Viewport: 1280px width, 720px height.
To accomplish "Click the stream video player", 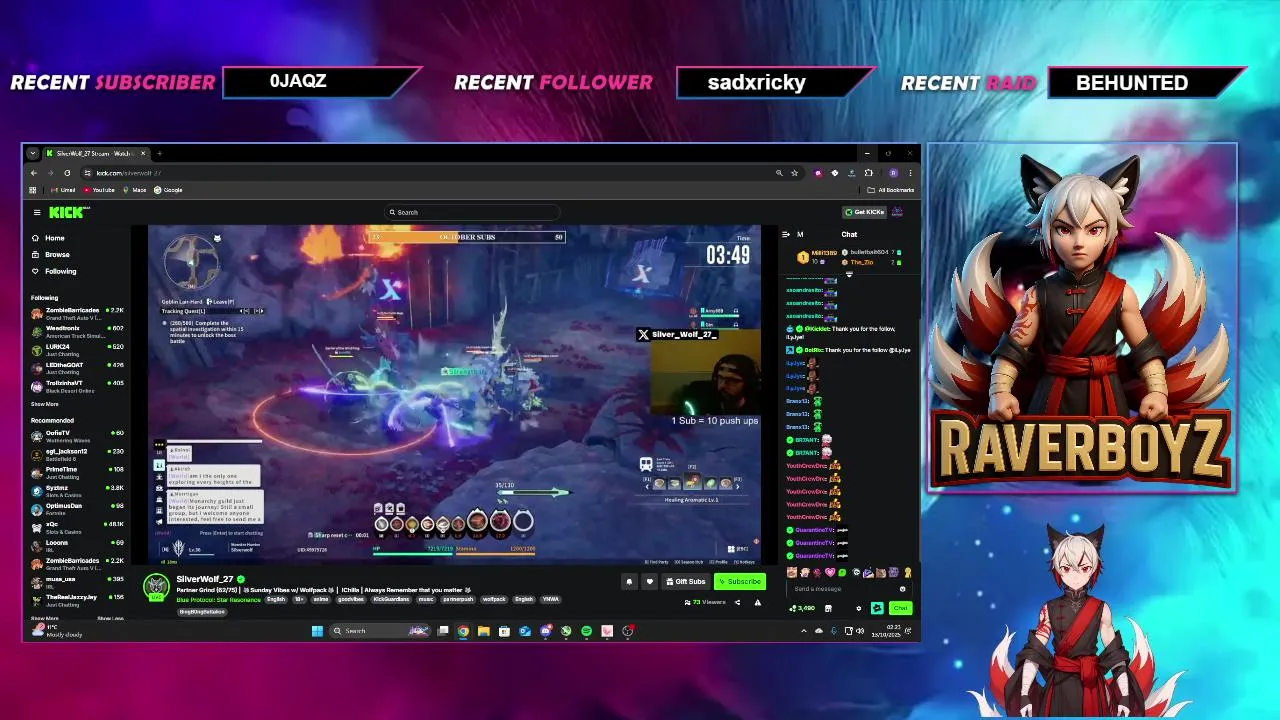I will click(455, 395).
